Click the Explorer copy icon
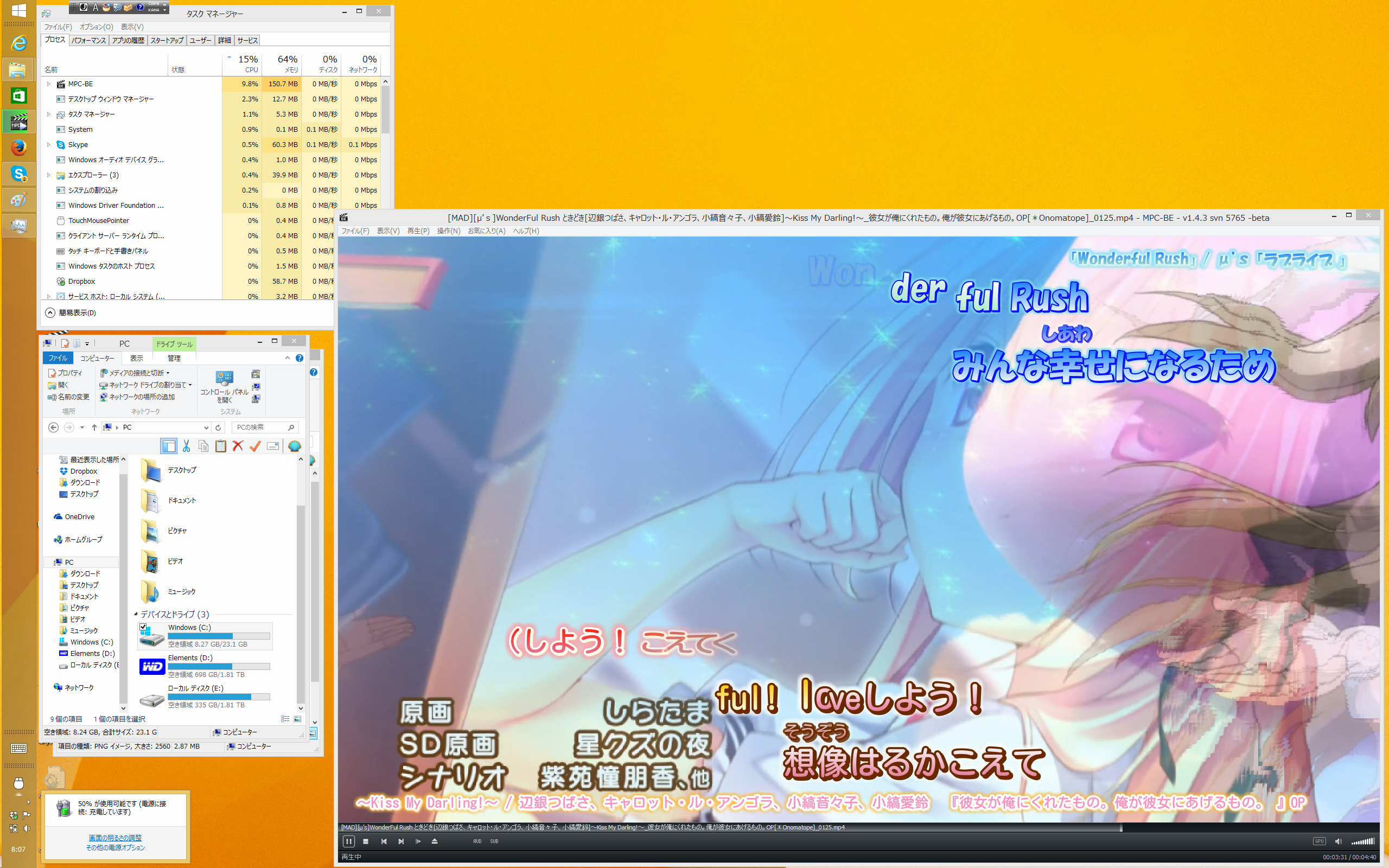The height and width of the screenshot is (868, 1389). click(203, 446)
